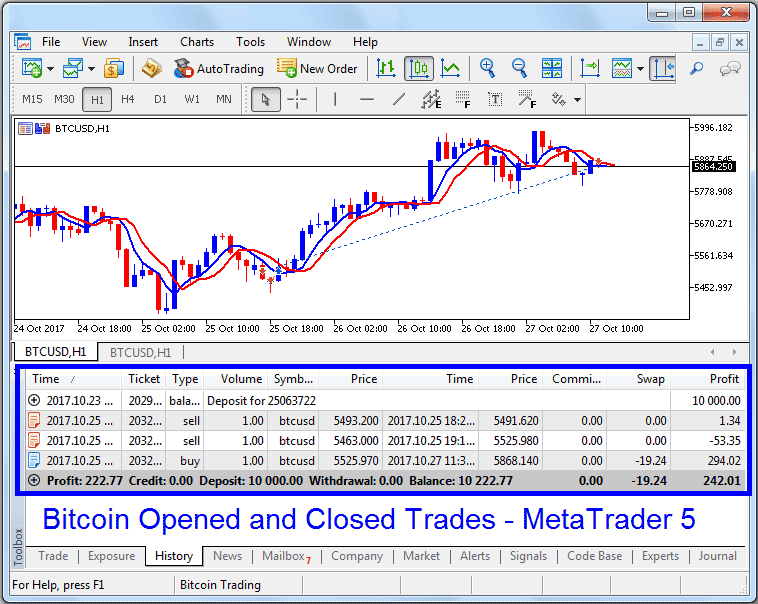Zoom out on the chart
The width and height of the screenshot is (758, 604).
pos(520,69)
